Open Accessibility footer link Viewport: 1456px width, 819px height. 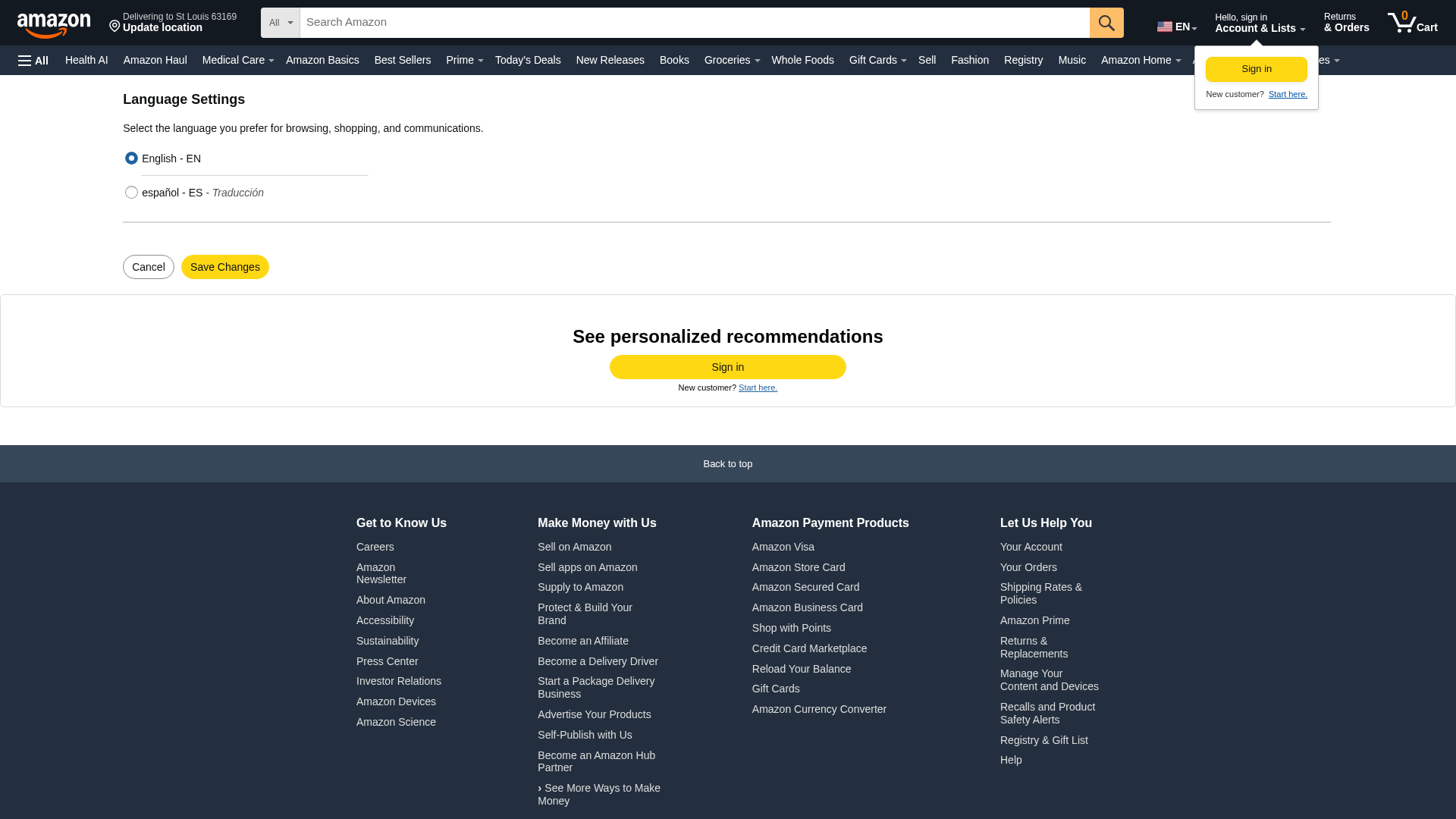tap(385, 620)
